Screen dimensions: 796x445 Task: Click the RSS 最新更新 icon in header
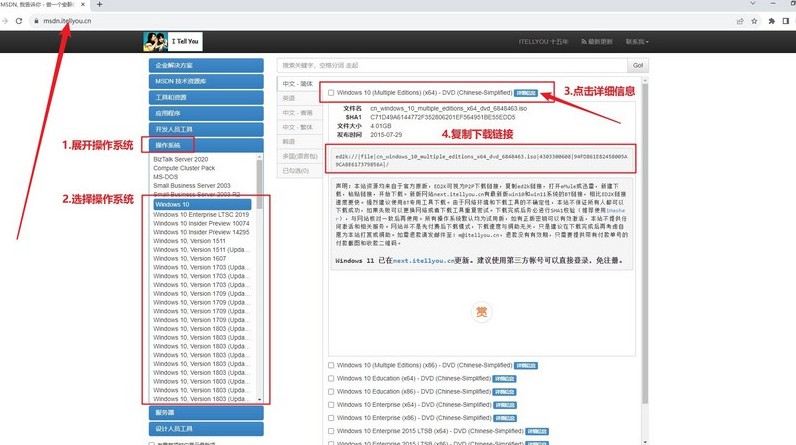582,42
